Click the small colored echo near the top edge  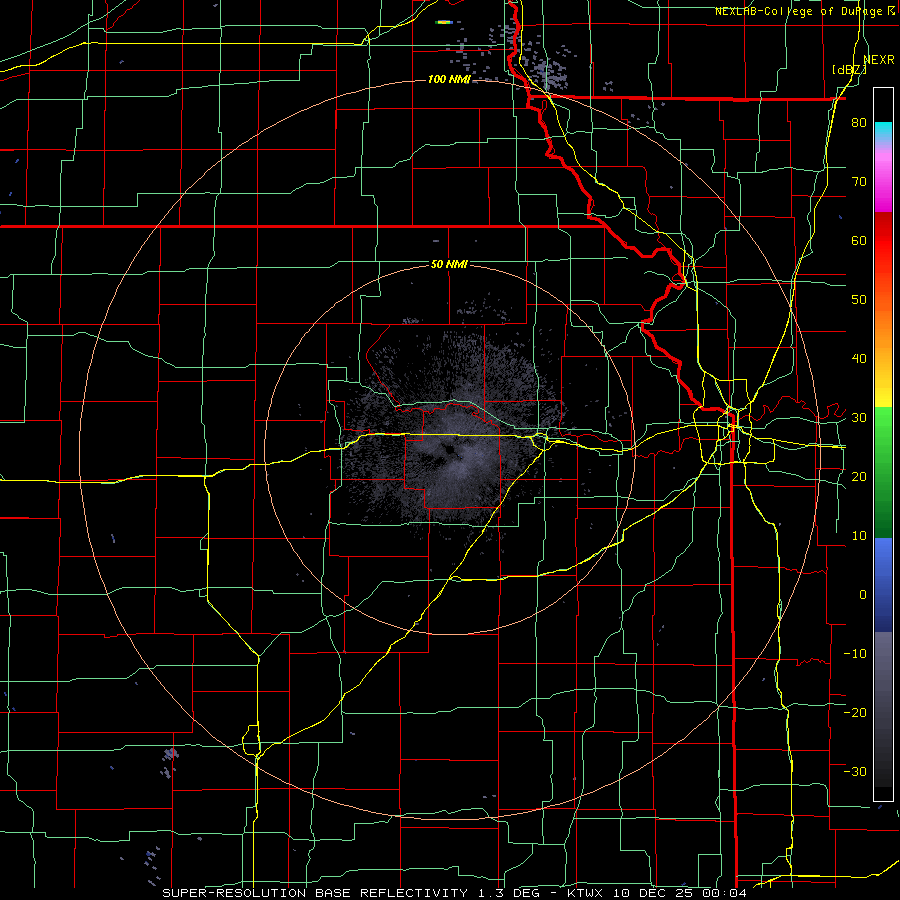444,22
